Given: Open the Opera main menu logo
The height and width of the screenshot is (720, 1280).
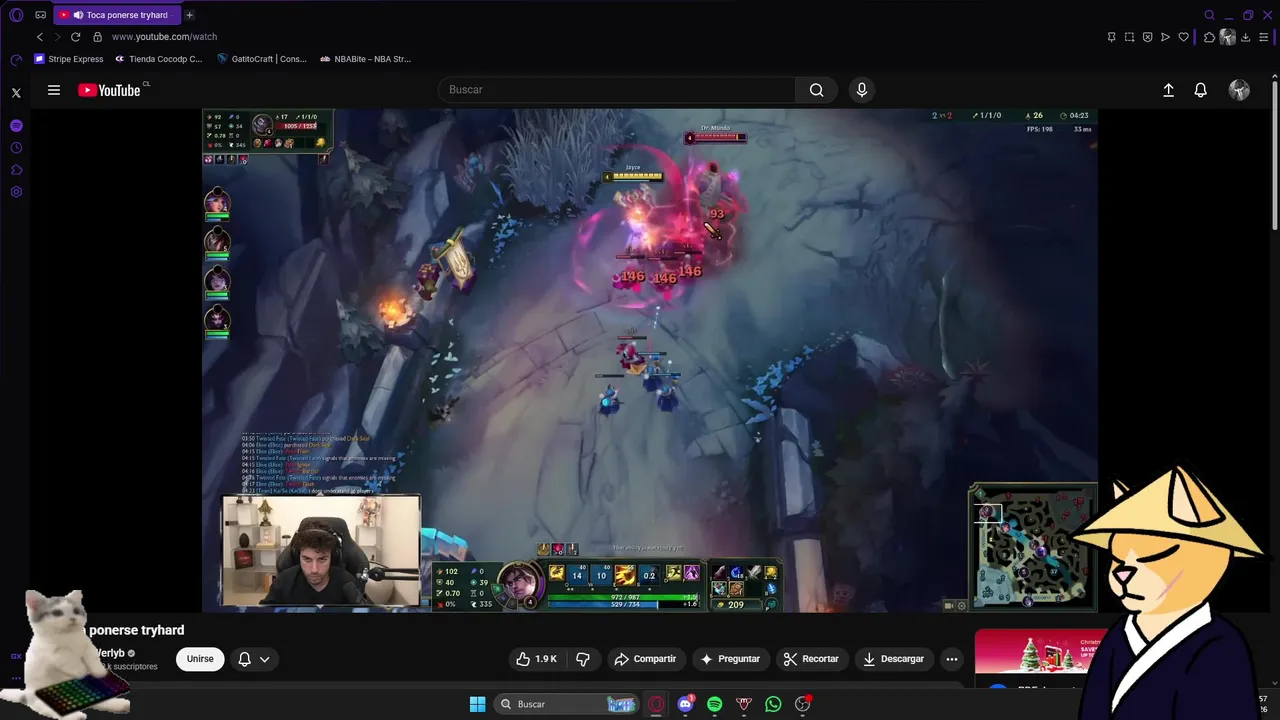Looking at the screenshot, I should 16,15.
